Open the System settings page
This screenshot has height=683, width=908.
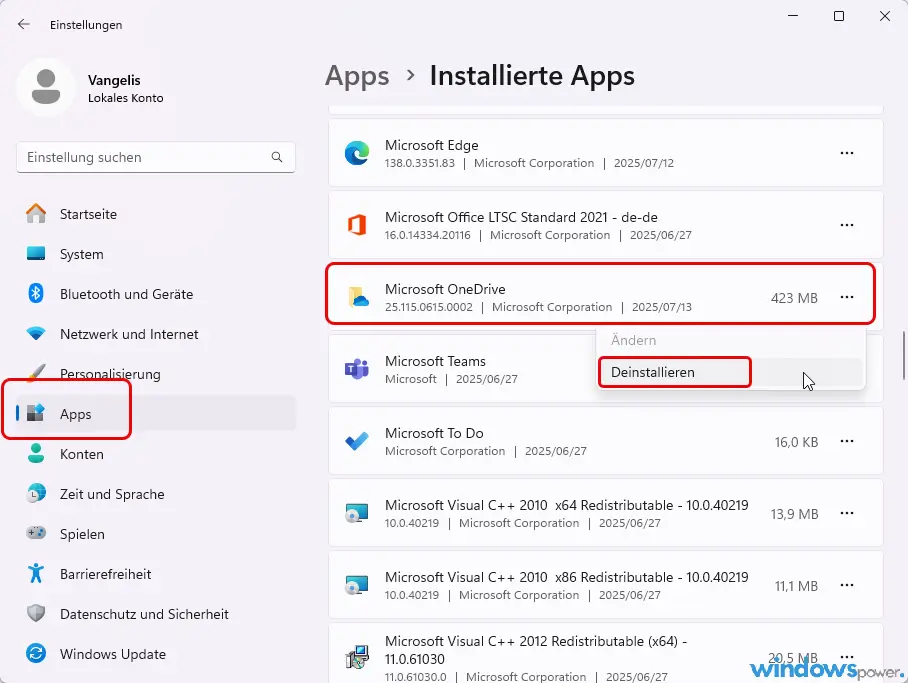click(156, 254)
